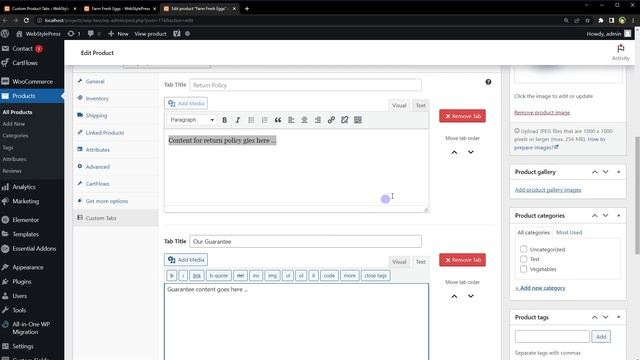
Task: Check the Vegetables category
Action: point(523,269)
